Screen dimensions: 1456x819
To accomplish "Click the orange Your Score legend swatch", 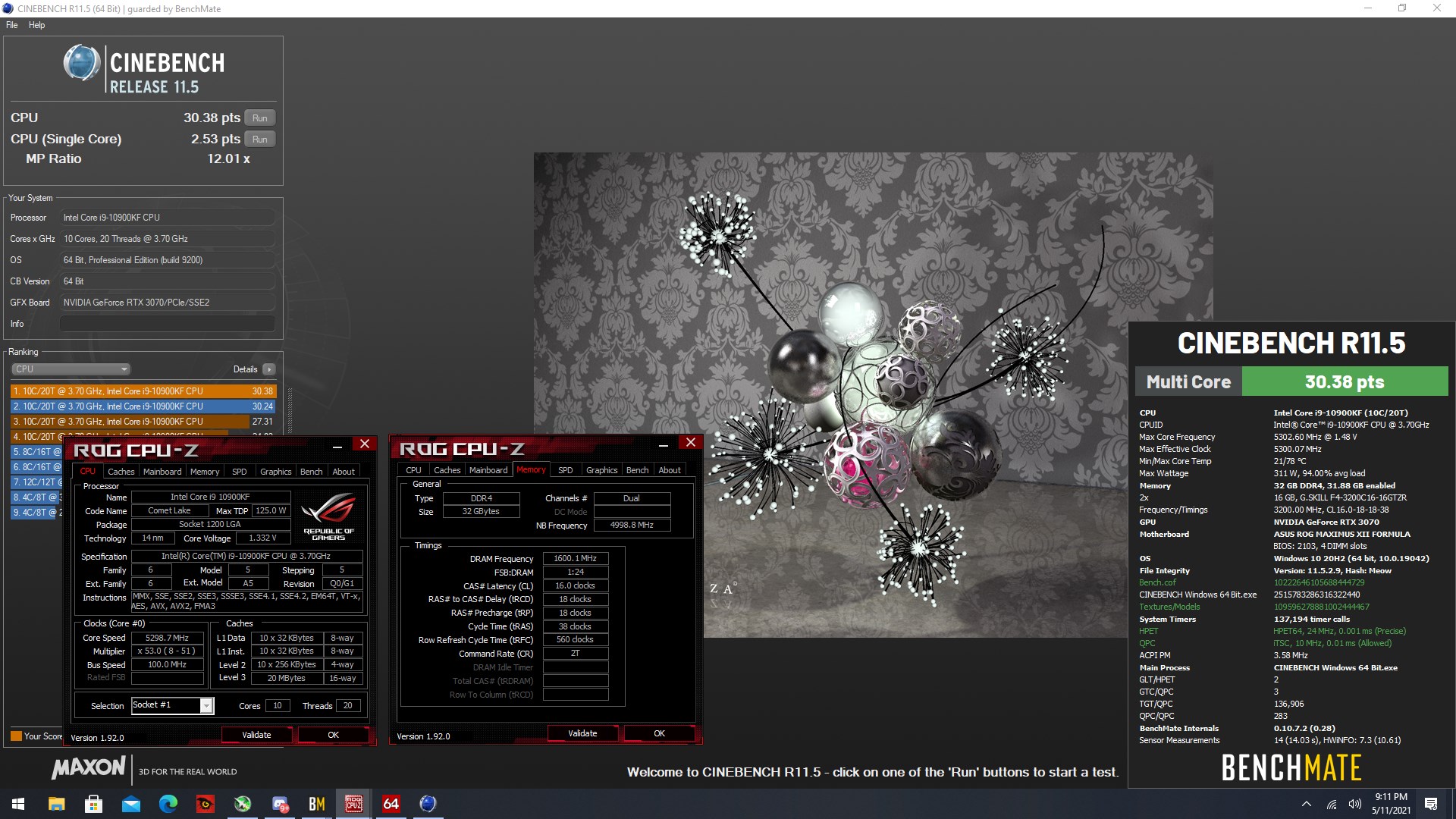I will pos(16,736).
